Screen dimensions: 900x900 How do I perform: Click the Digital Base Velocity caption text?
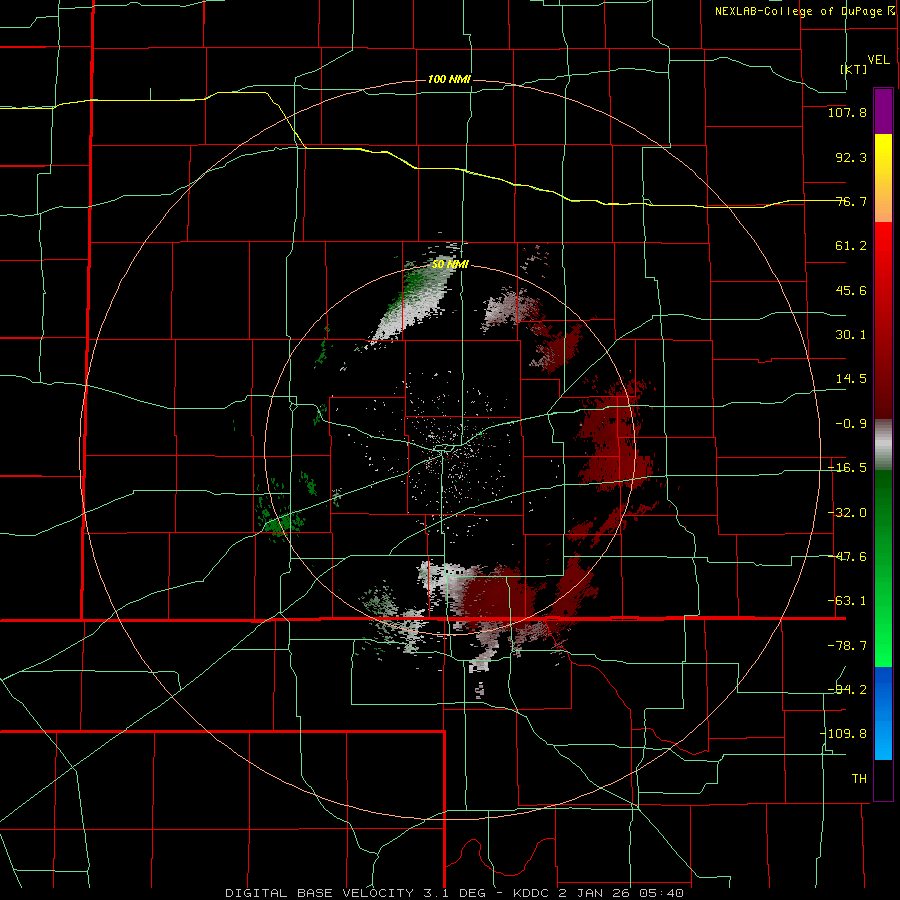[454, 893]
